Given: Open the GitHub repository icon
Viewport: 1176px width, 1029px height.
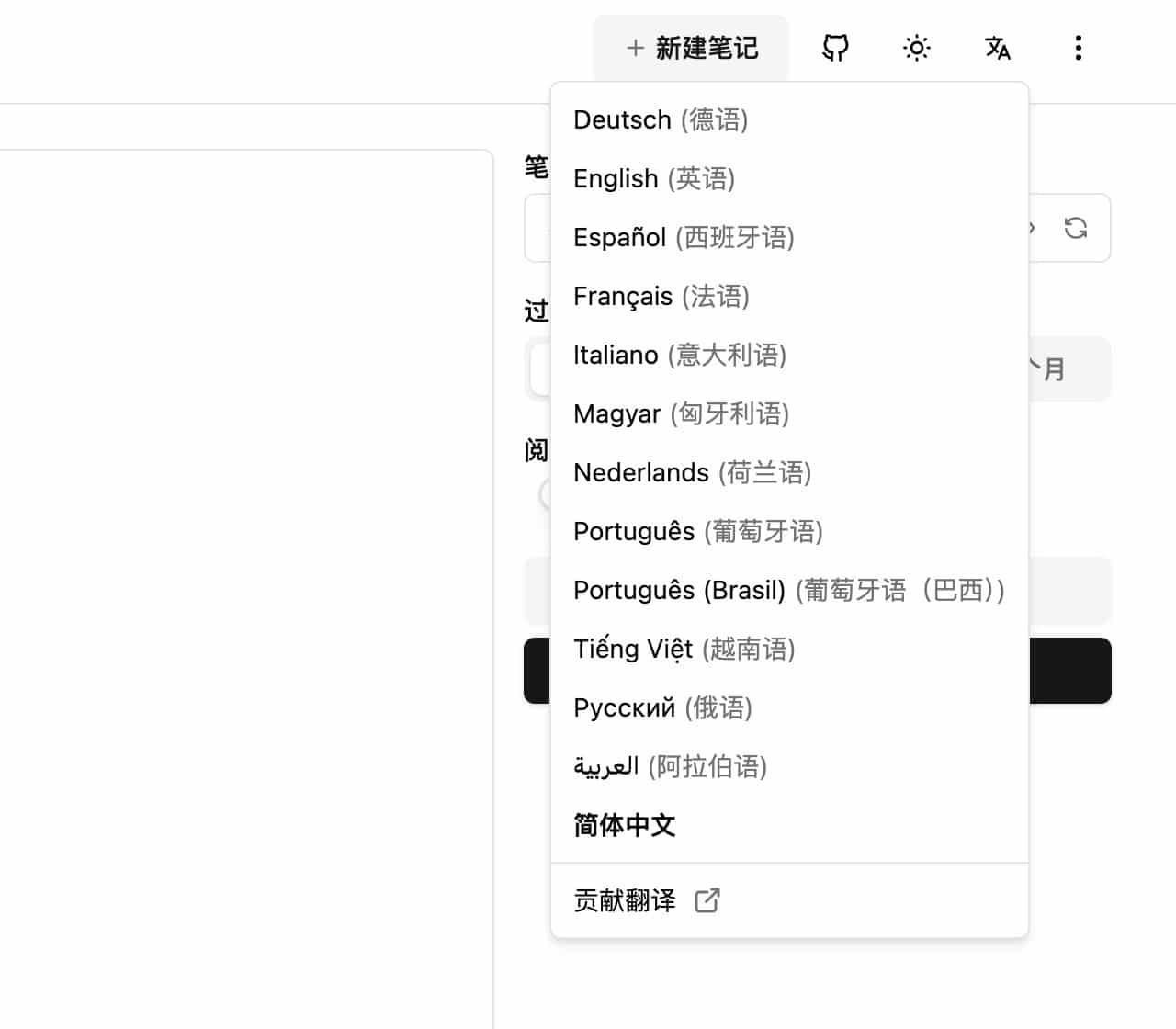Looking at the screenshot, I should [835, 48].
